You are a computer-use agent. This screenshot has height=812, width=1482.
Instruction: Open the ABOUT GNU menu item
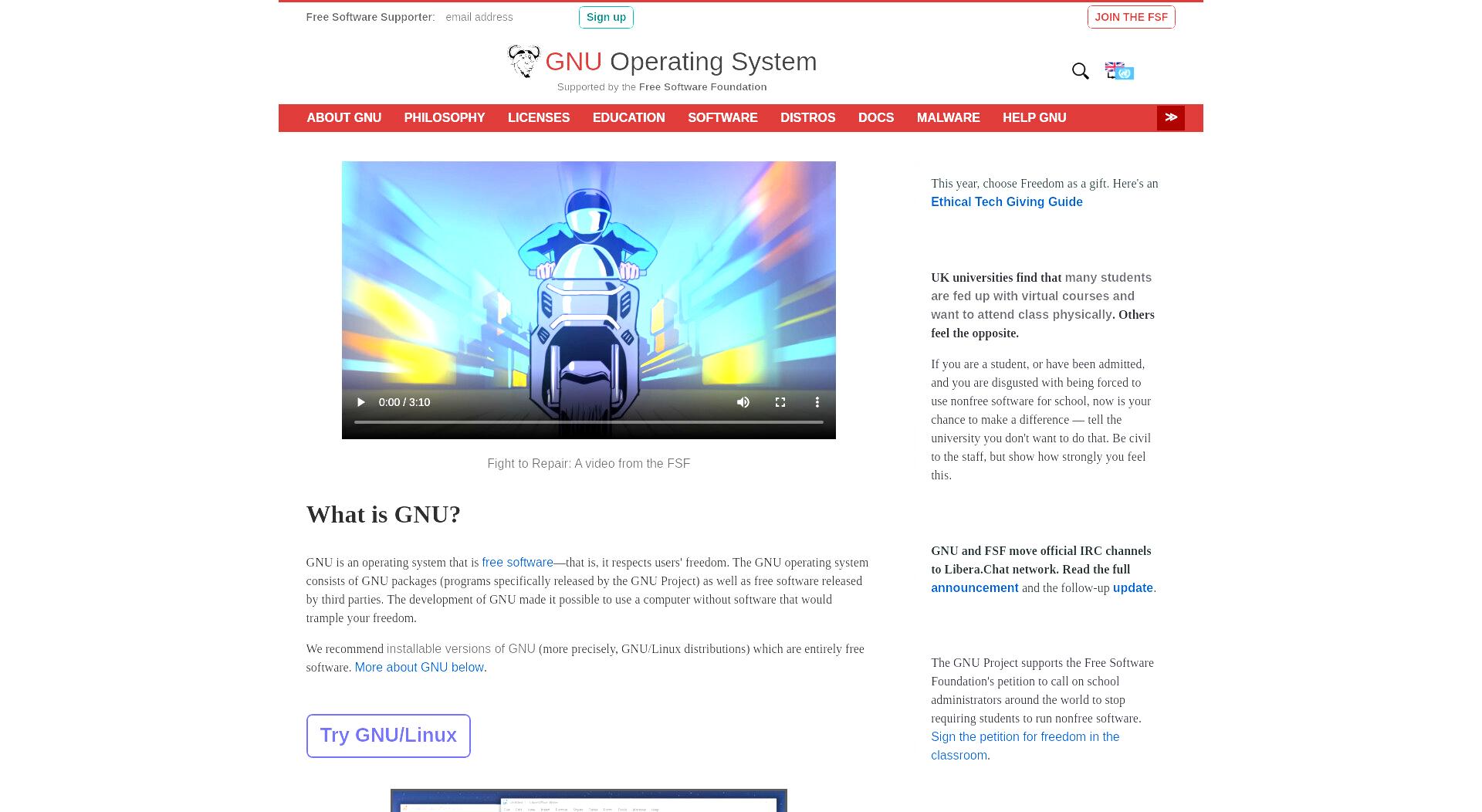point(343,117)
